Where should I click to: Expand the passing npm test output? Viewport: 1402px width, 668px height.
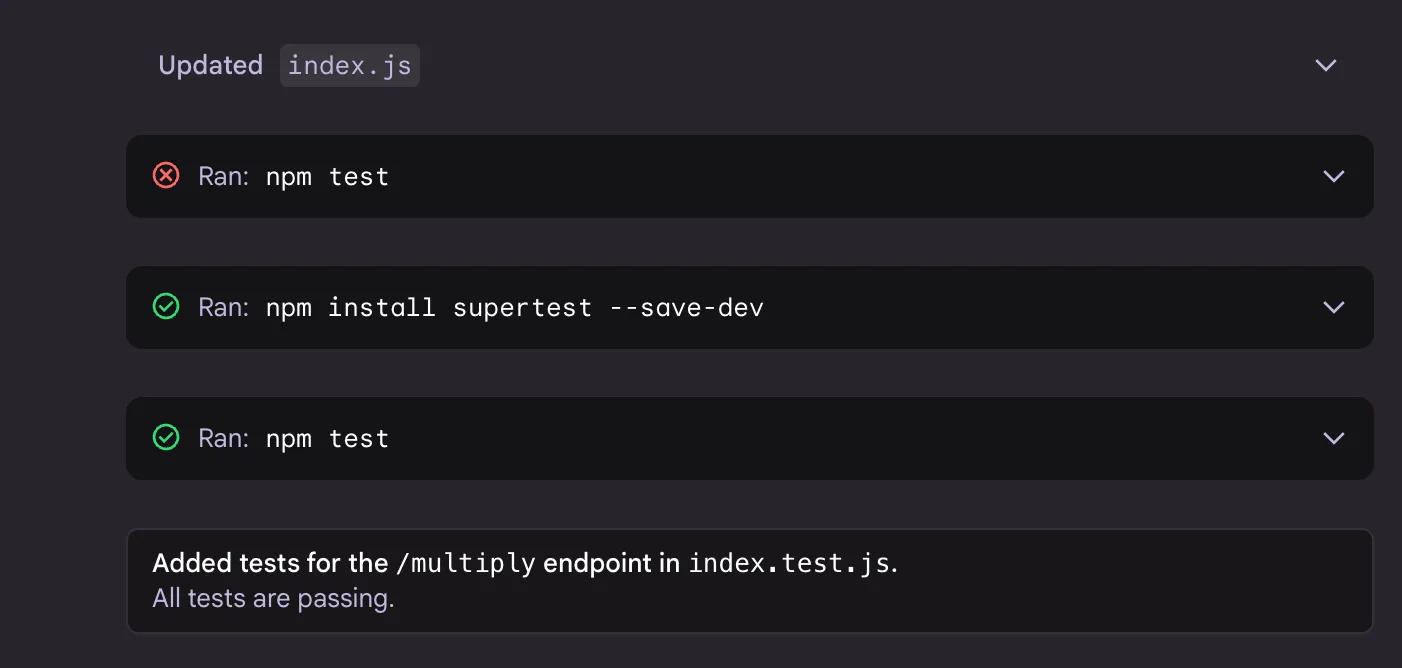(1334, 438)
